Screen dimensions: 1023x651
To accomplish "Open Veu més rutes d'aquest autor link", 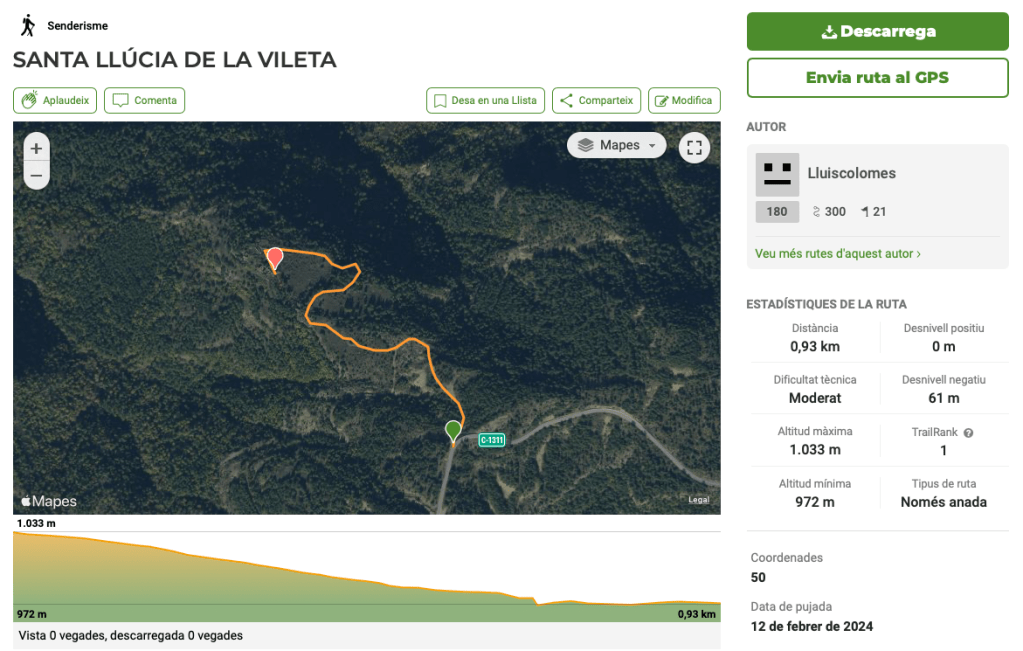I will 838,254.
